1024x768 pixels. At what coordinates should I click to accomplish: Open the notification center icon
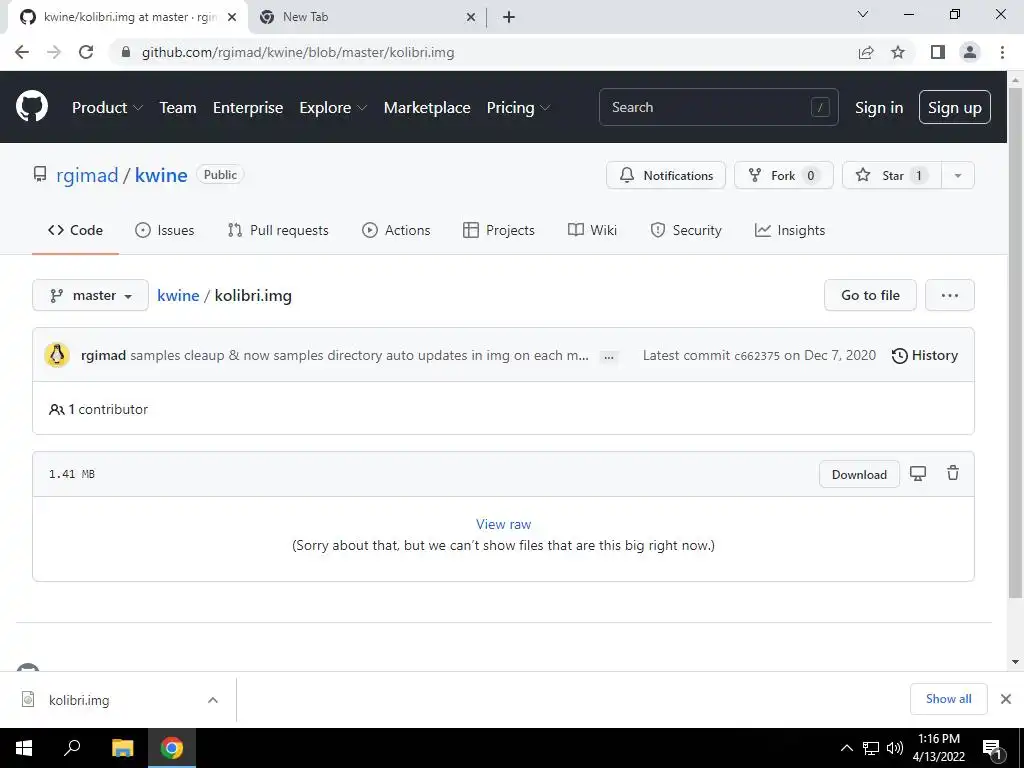(993, 748)
